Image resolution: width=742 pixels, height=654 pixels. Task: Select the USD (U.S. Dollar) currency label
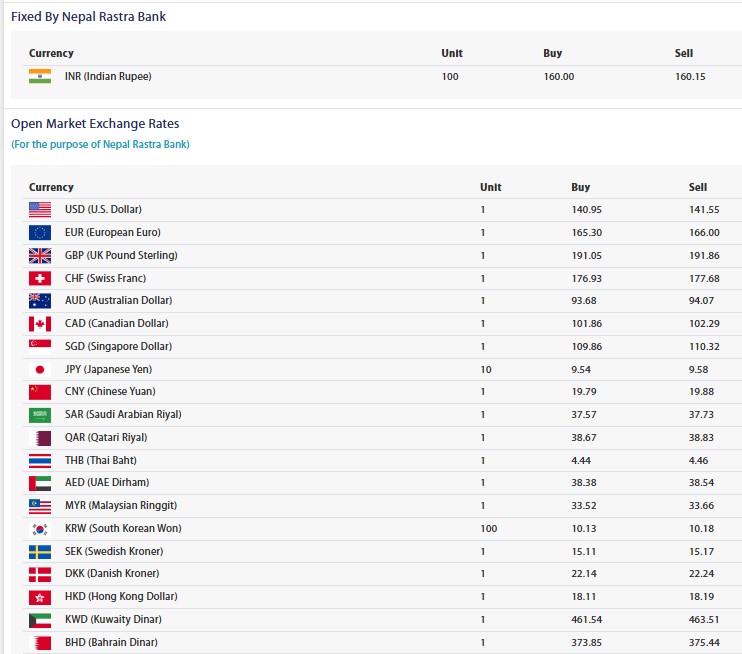point(103,210)
